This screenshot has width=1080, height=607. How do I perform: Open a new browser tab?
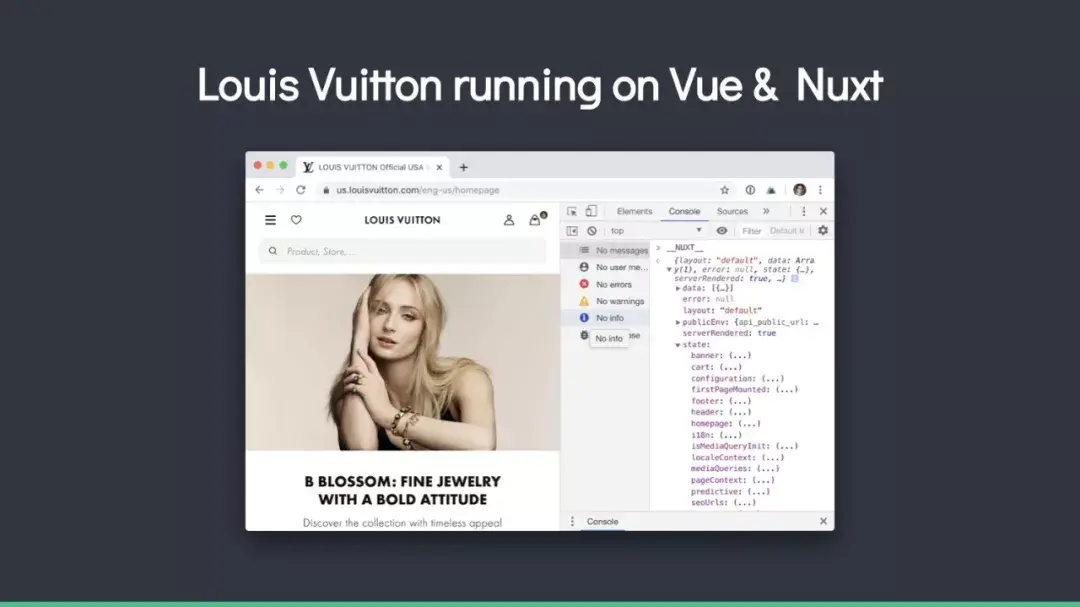[x=464, y=167]
